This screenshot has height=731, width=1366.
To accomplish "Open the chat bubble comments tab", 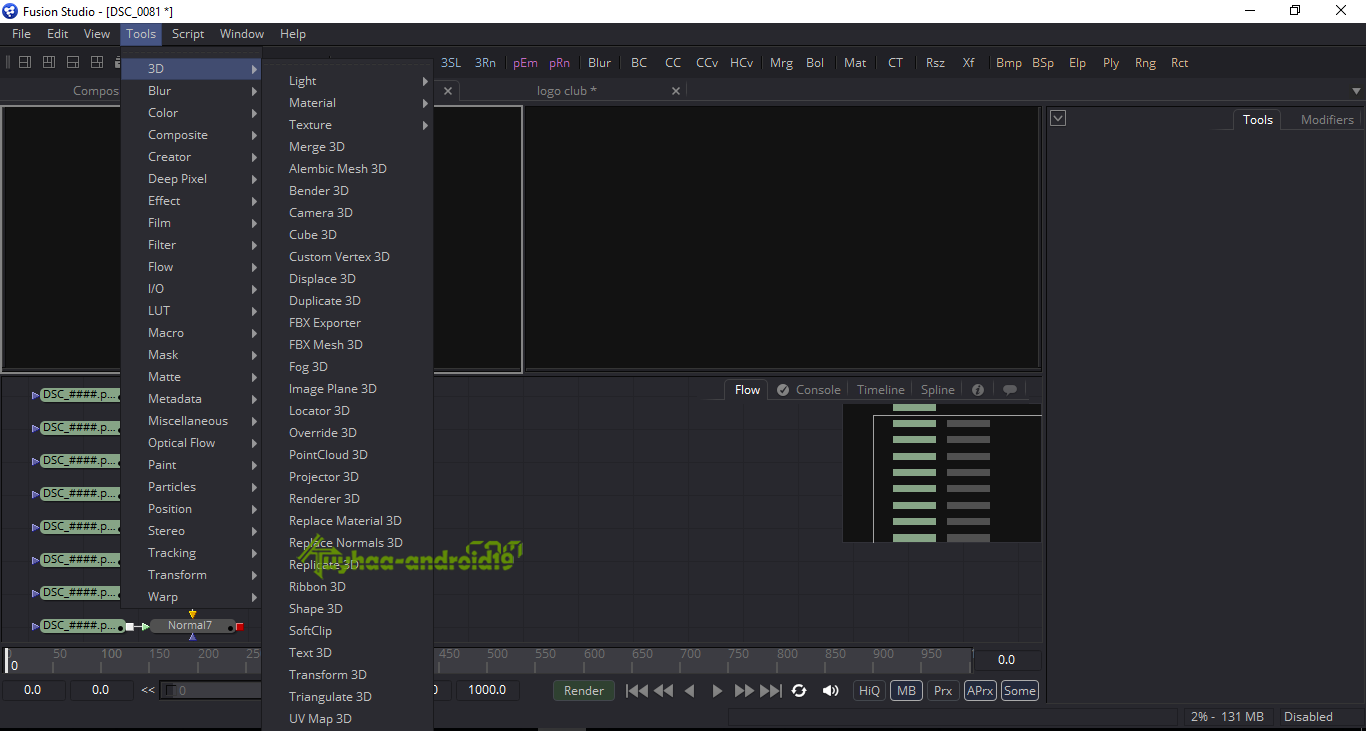I will point(1010,390).
